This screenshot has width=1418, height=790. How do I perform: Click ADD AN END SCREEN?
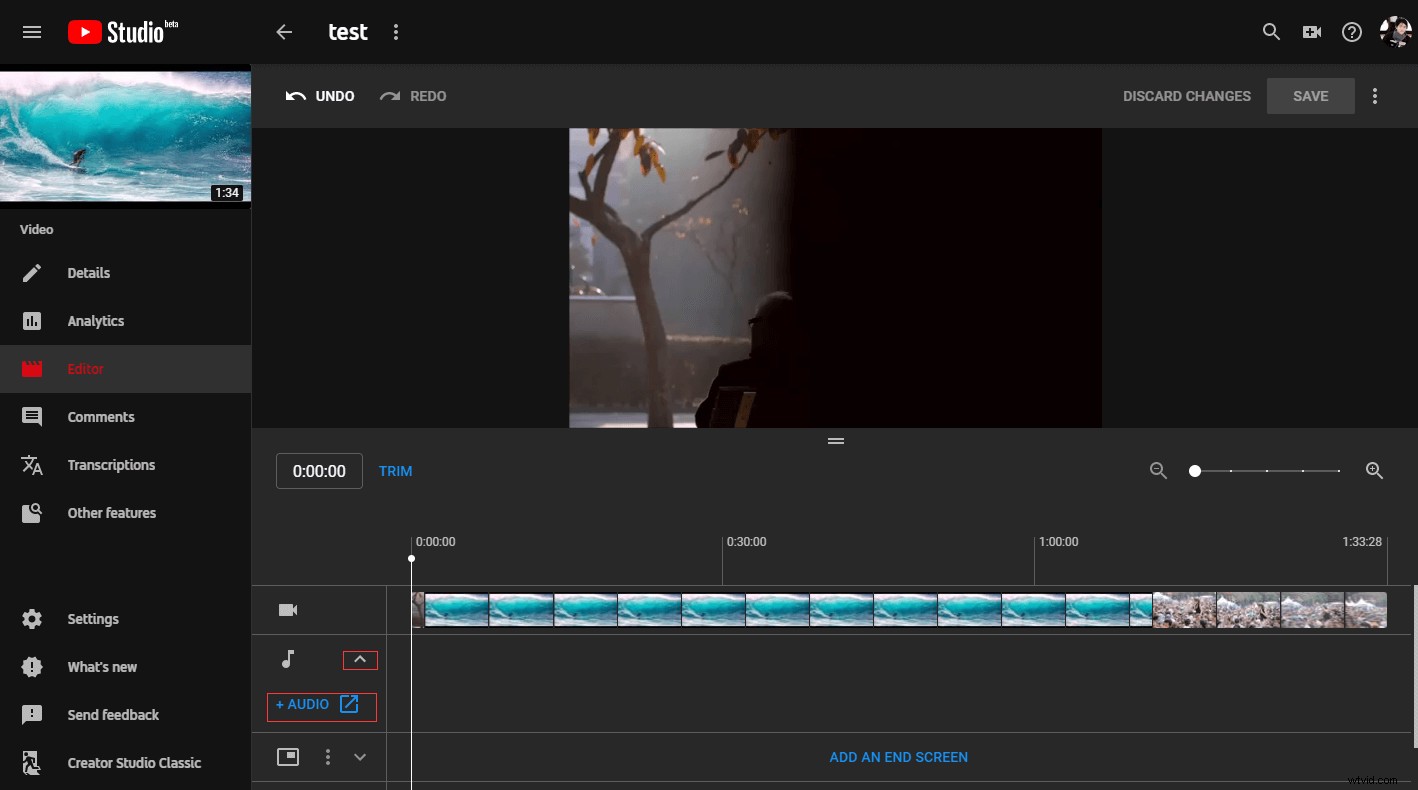tap(897, 757)
